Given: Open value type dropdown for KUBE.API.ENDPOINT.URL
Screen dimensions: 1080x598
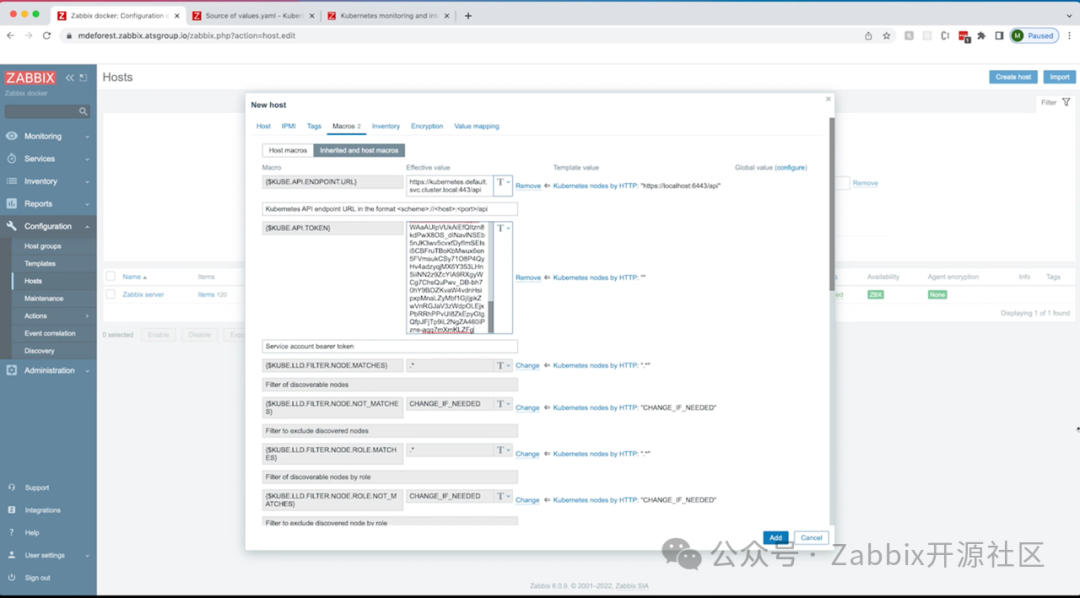Looking at the screenshot, I should [x=503, y=183].
